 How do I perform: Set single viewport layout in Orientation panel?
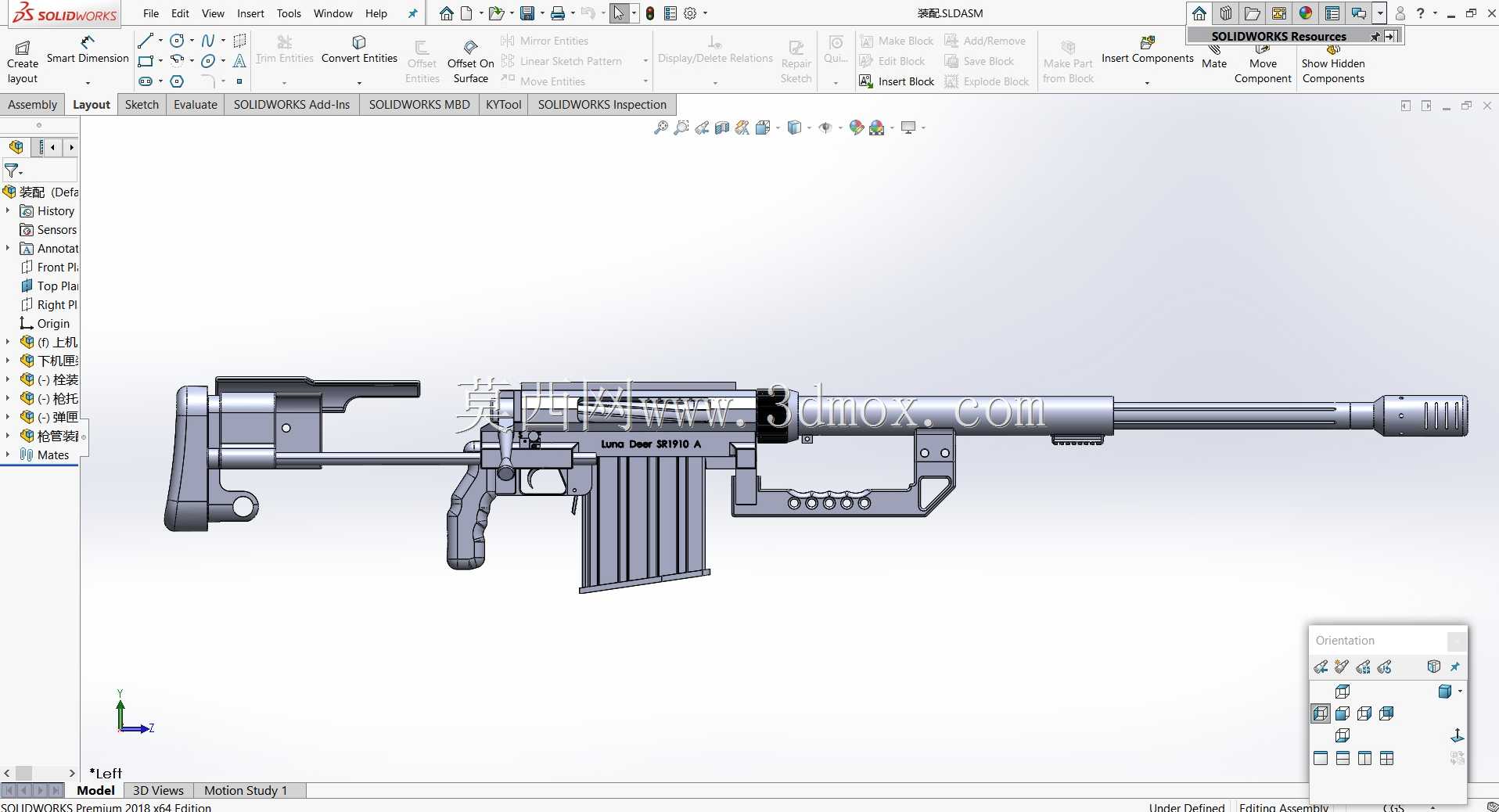coord(1321,758)
